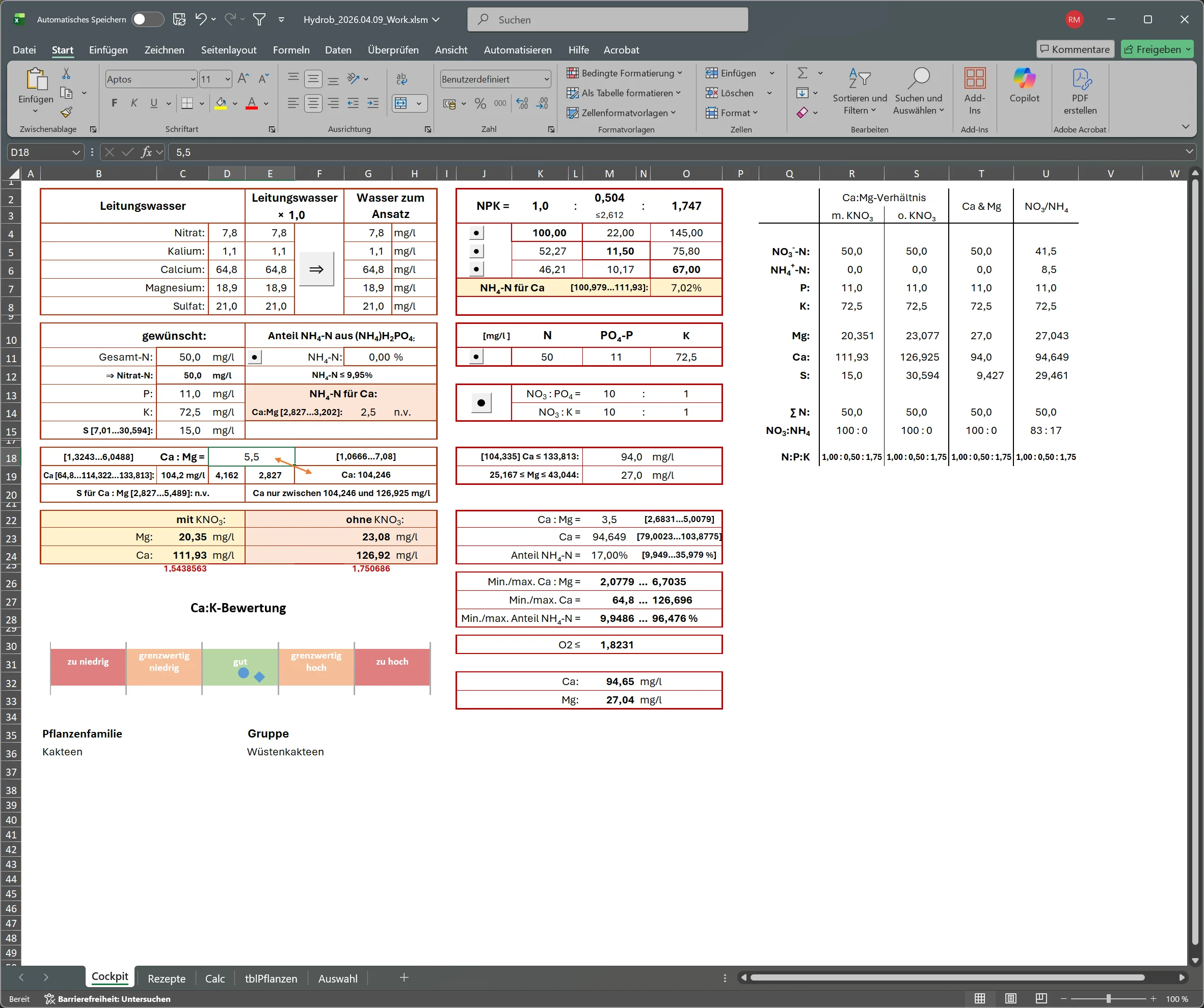1204x1008 pixels.
Task: Select the radio button in NPK row 100,00
Action: [476, 233]
